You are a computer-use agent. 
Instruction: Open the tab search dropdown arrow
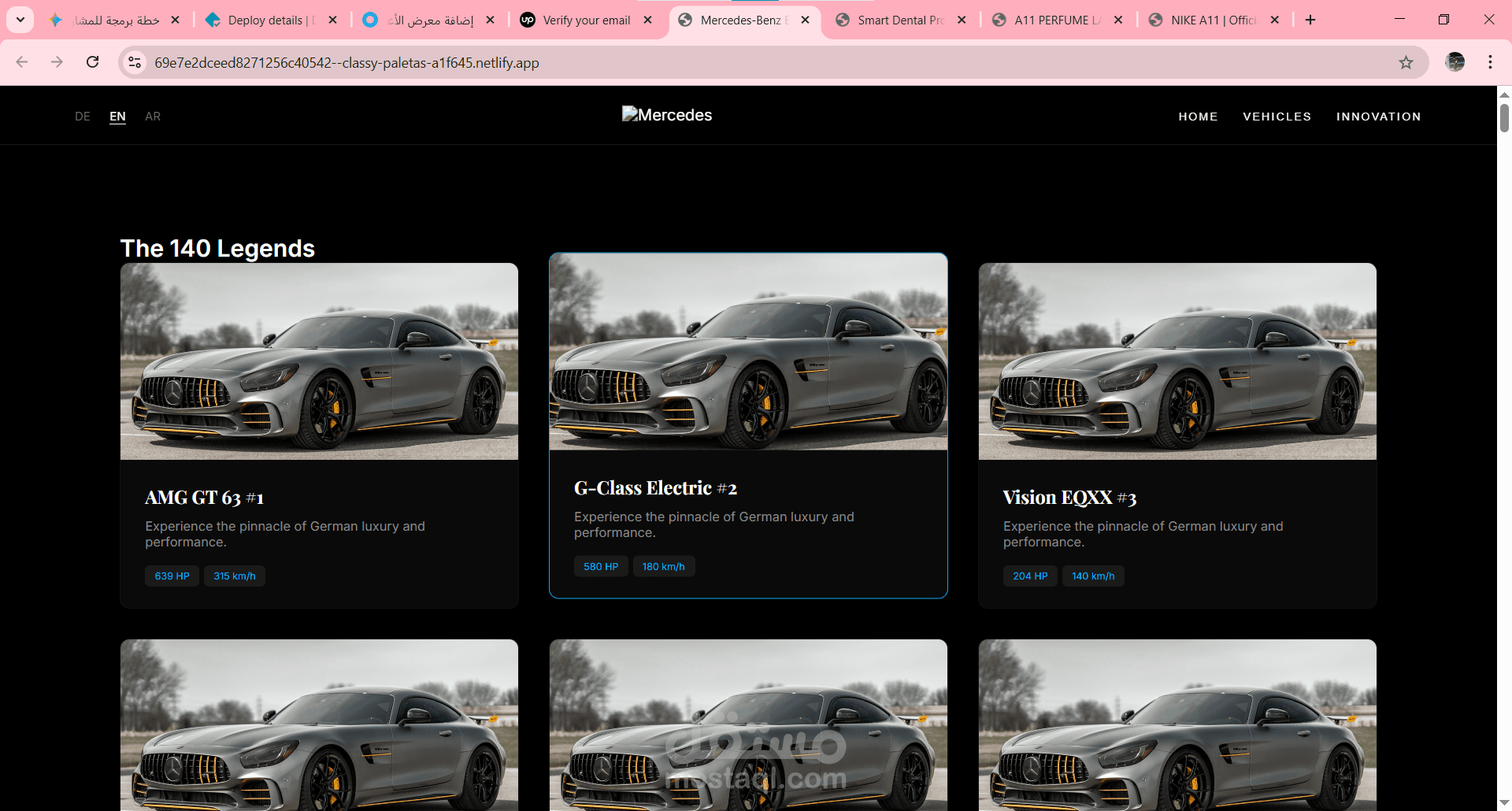coord(20,20)
